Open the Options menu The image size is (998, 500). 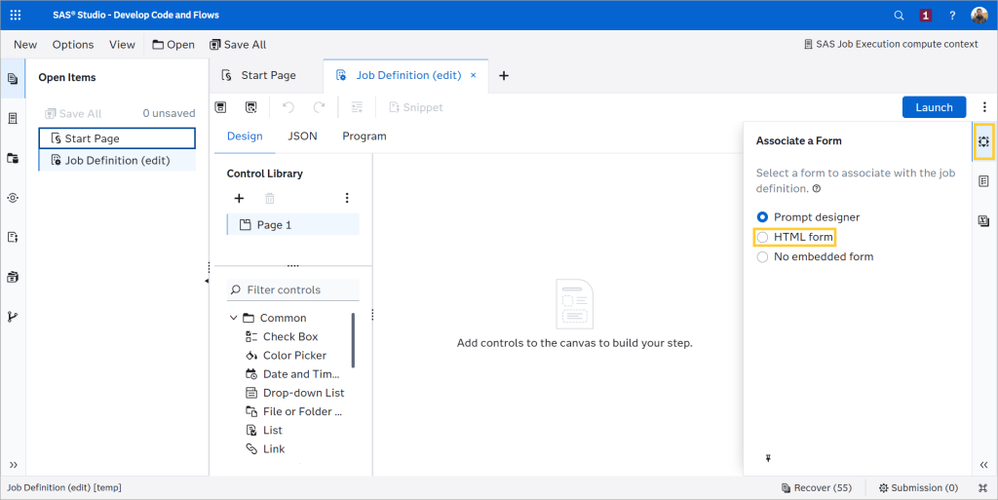[73, 45]
